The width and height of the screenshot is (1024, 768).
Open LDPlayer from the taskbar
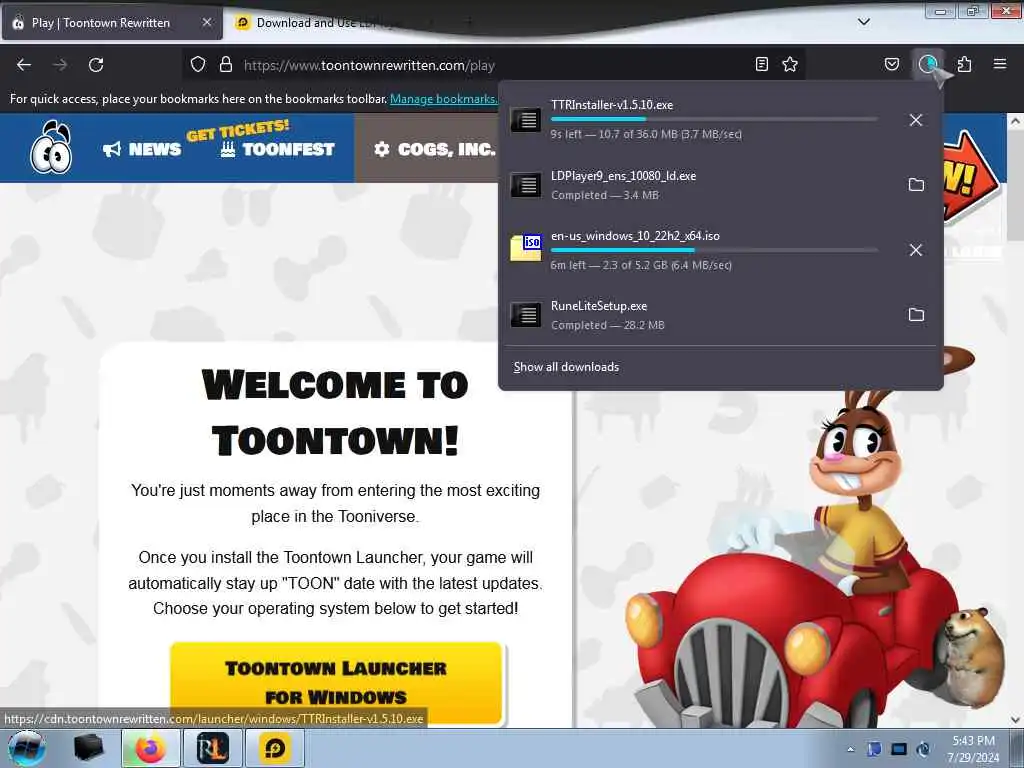(x=275, y=748)
